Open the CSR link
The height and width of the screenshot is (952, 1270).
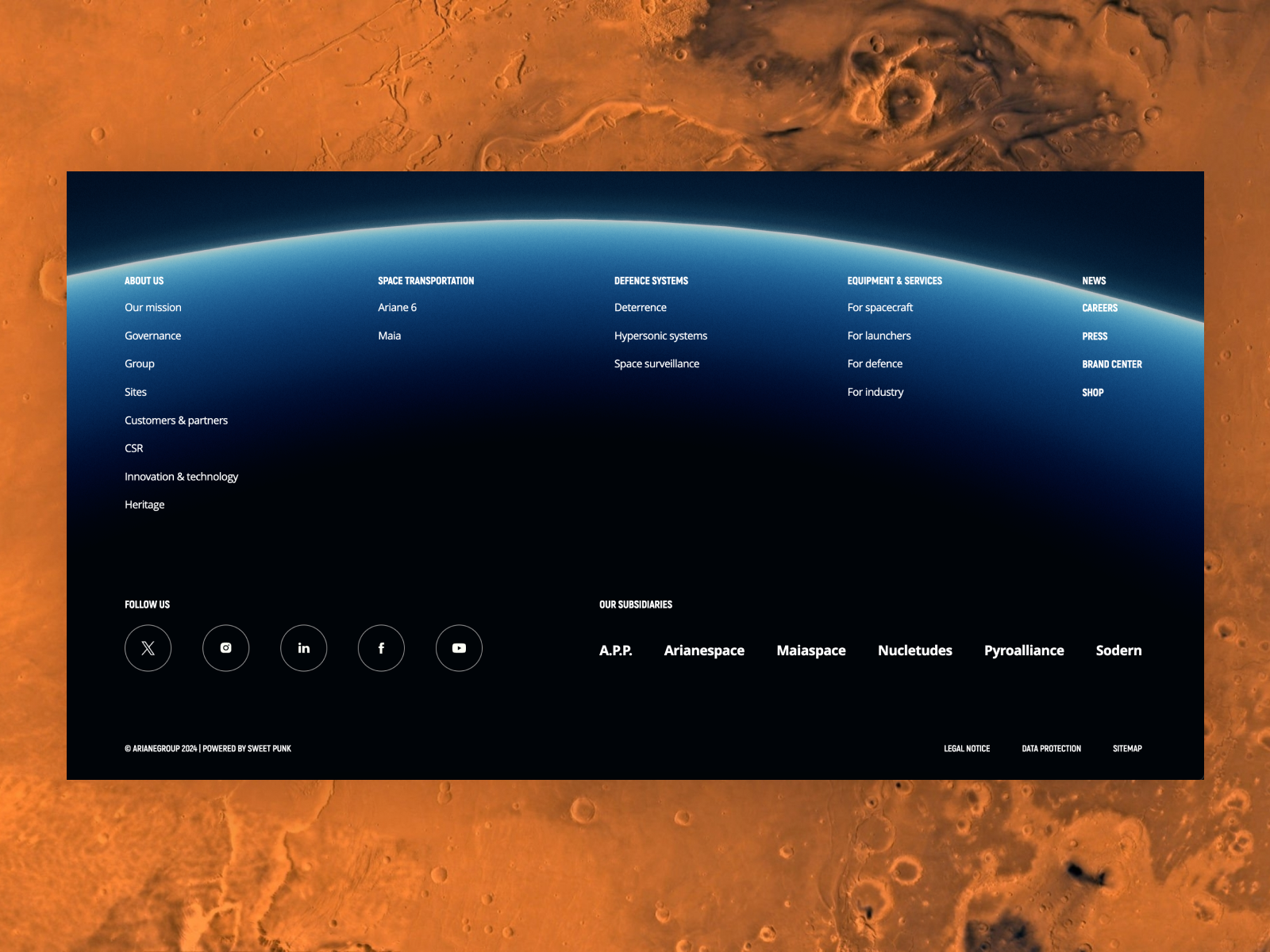134,448
